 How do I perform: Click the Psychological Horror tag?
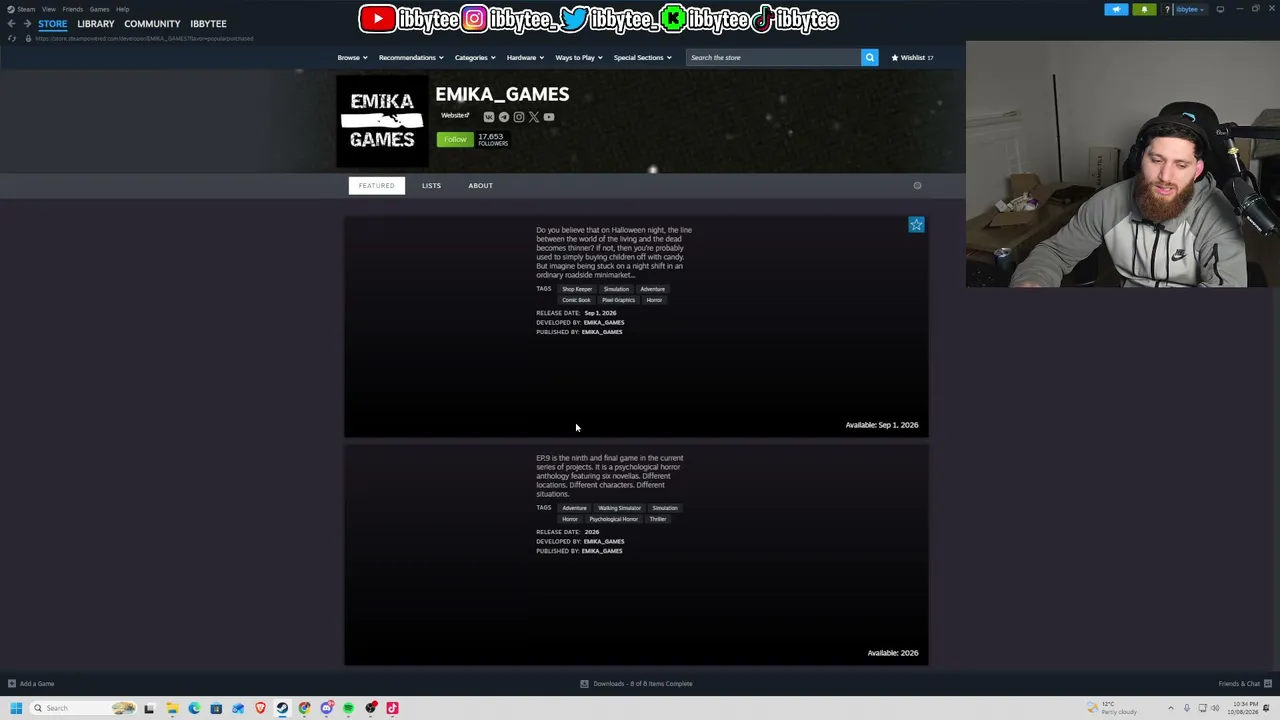(x=613, y=519)
